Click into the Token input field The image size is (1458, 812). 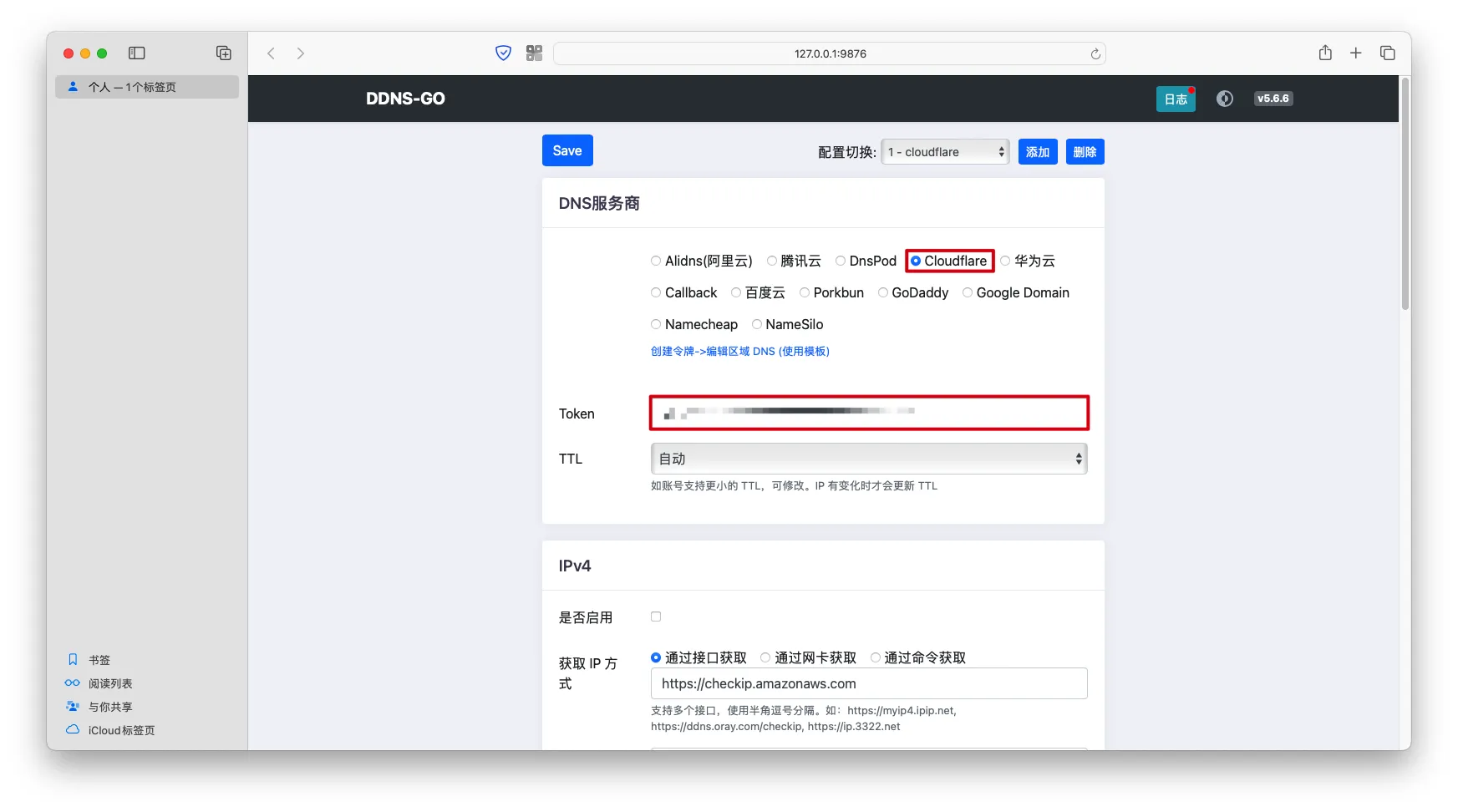click(869, 413)
